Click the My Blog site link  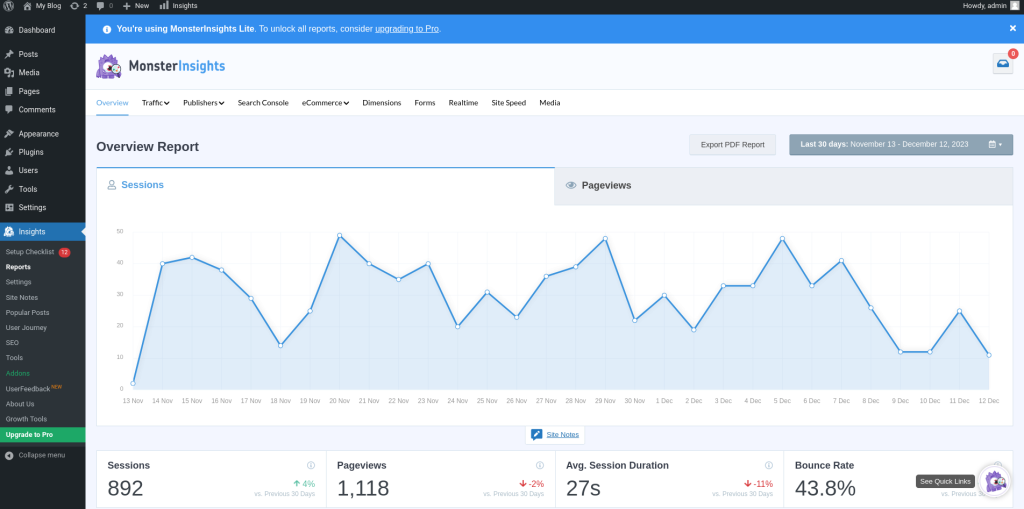41,6
